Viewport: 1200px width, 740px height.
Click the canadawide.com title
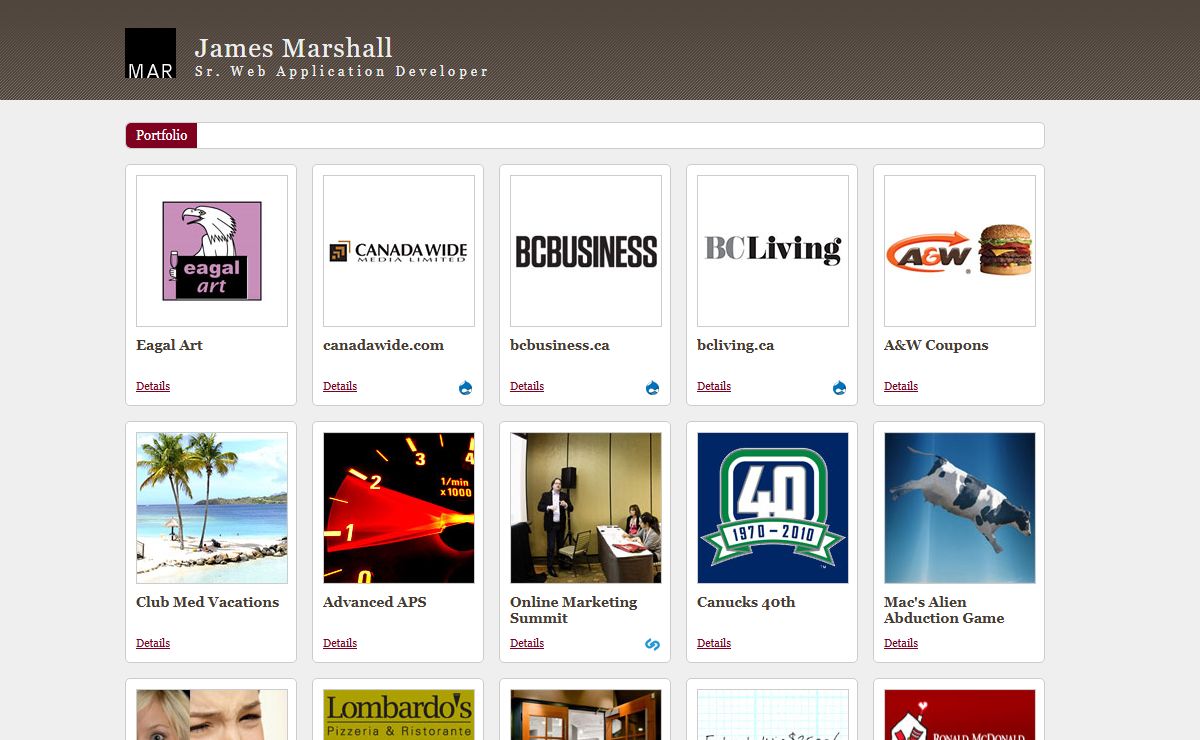tap(383, 345)
